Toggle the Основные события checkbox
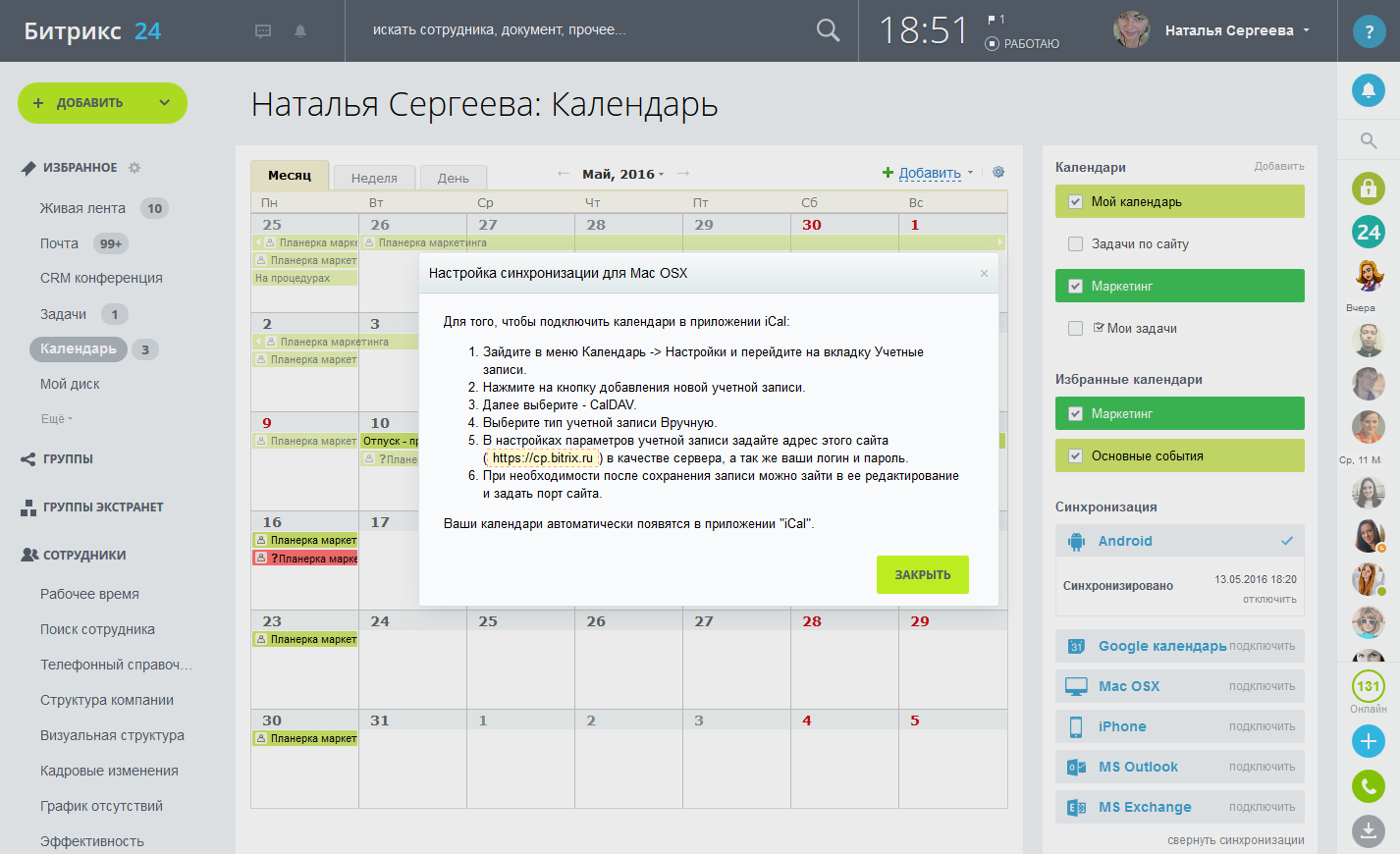 click(1075, 456)
